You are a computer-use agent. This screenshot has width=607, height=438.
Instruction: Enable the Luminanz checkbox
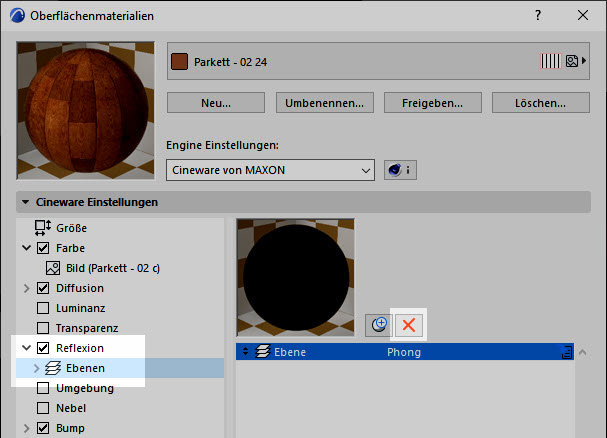pyautogui.click(x=43, y=308)
